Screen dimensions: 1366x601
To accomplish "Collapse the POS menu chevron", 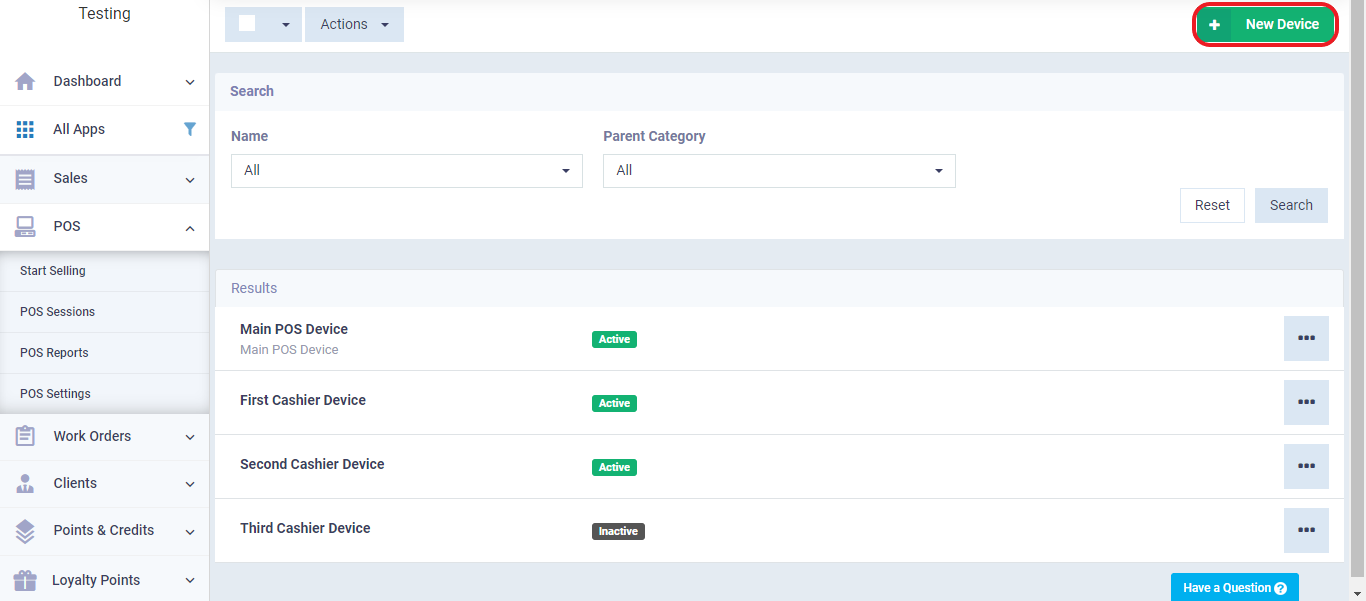I will click(190, 228).
